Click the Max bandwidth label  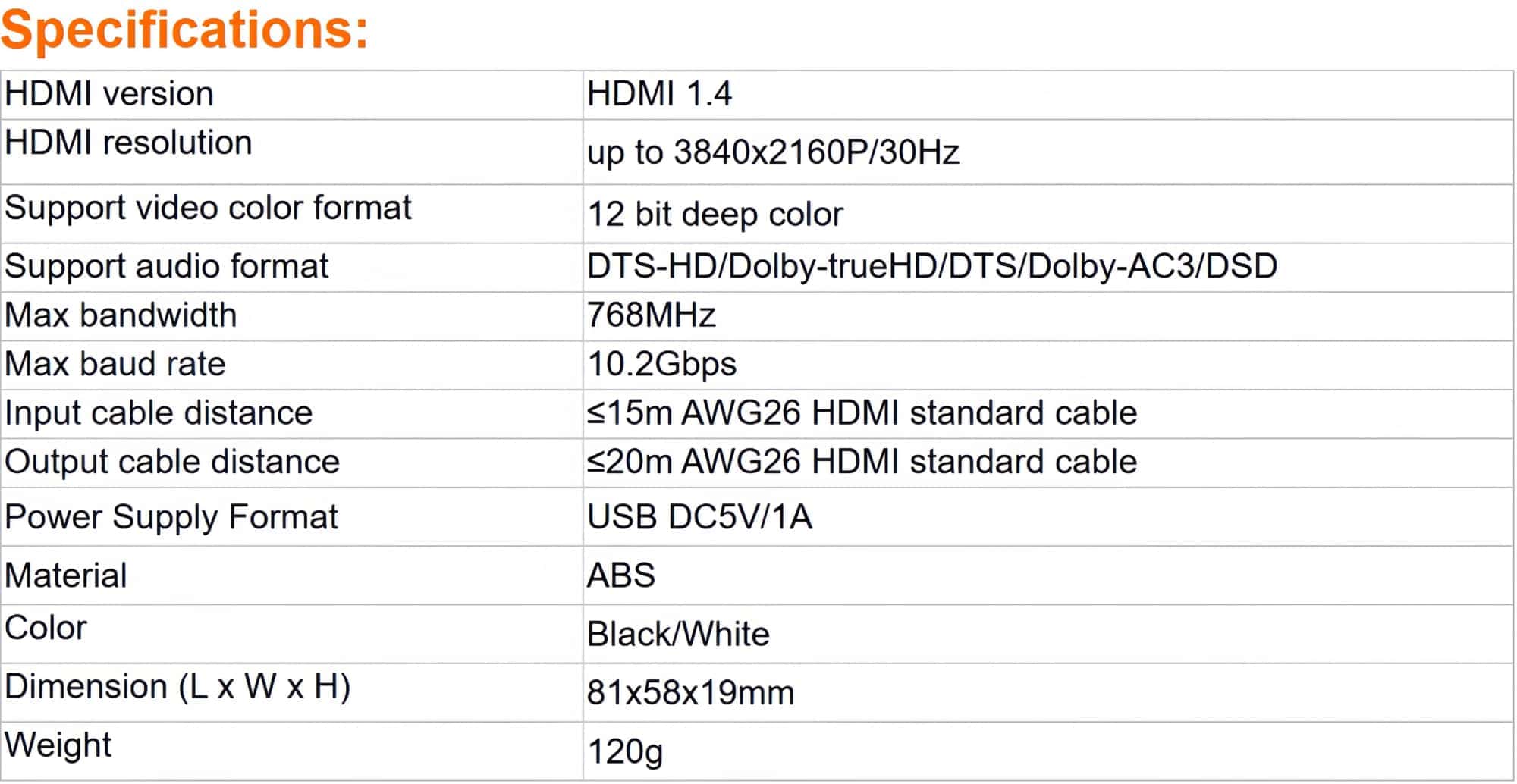[121, 315]
